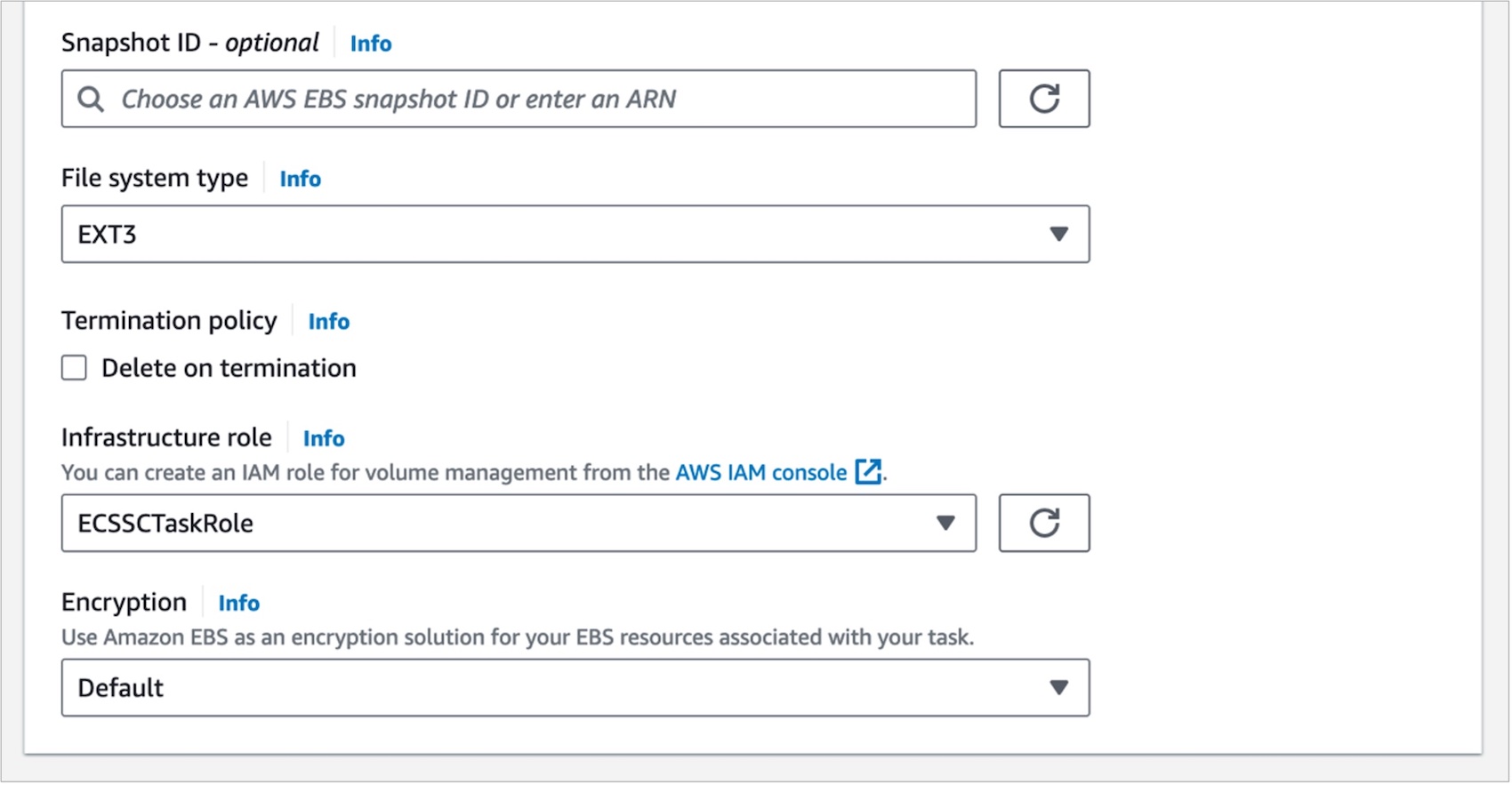Click the 'Delete on termination' label text
The image size is (1512, 785).
coord(229,368)
